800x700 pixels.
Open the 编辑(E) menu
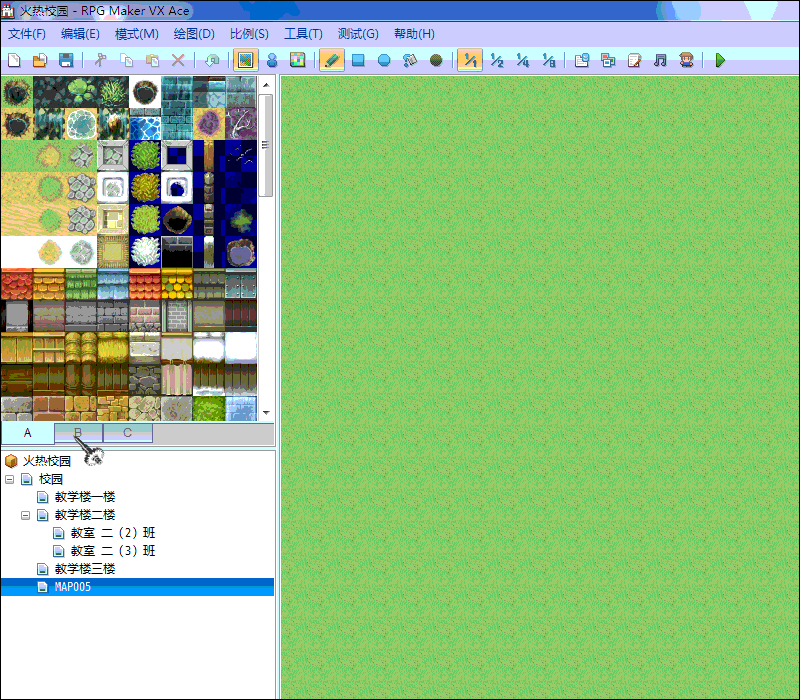coord(80,34)
